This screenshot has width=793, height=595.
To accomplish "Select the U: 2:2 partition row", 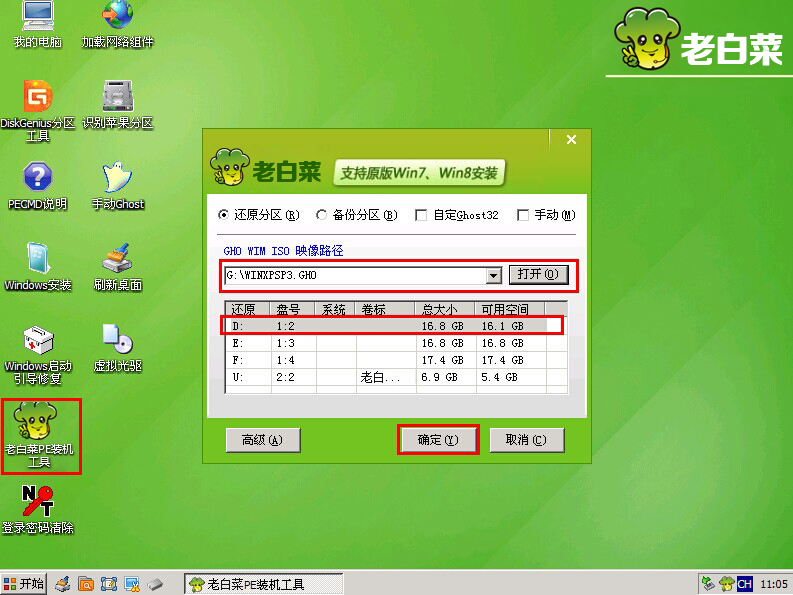I will pos(396,377).
